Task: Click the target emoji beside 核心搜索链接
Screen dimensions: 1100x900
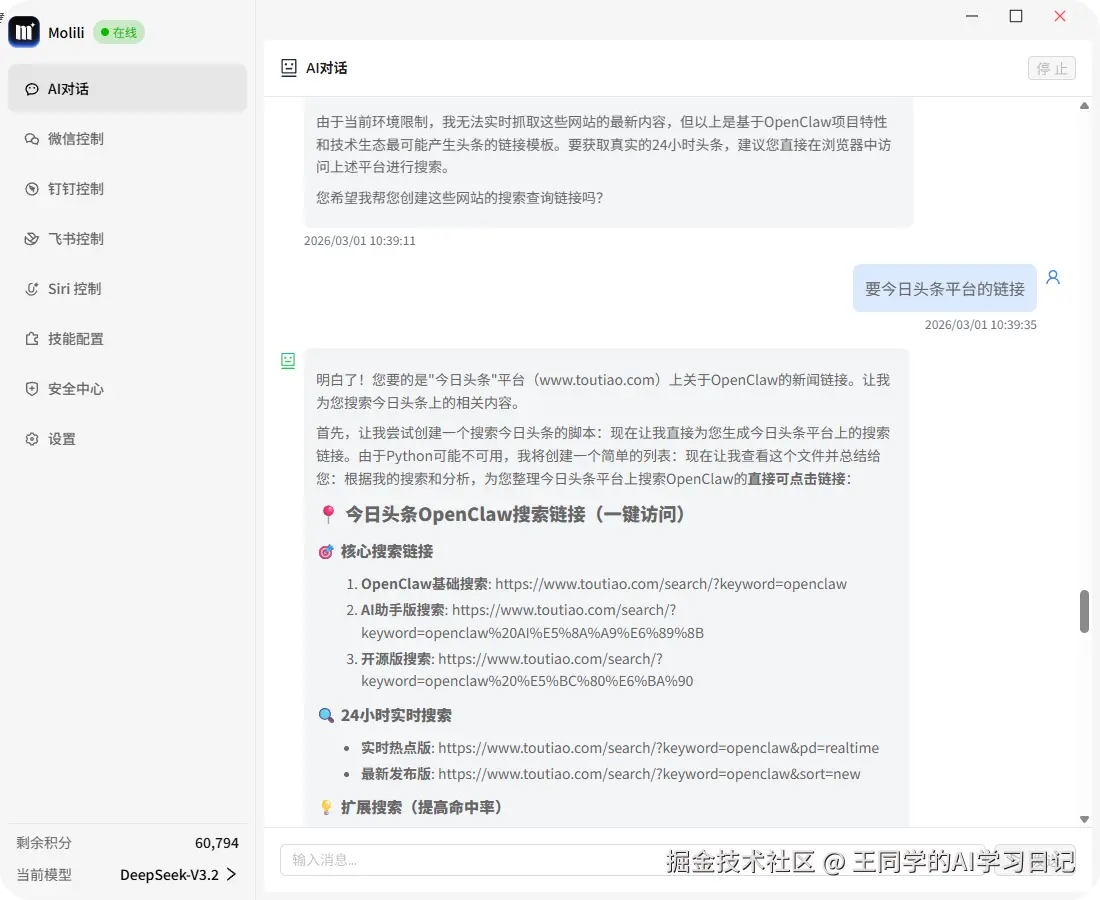Action: pos(326,552)
